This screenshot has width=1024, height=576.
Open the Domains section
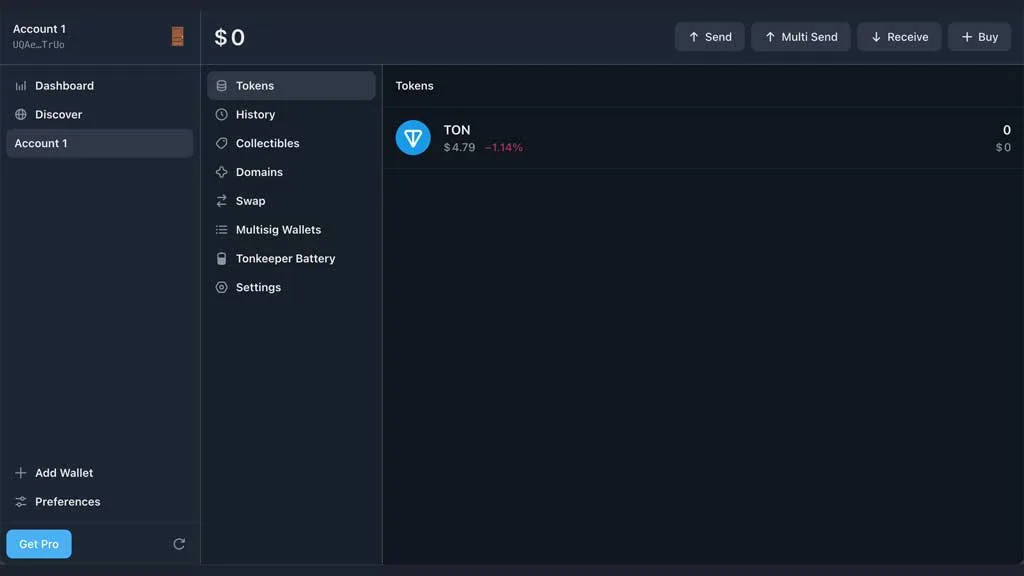click(x=259, y=172)
